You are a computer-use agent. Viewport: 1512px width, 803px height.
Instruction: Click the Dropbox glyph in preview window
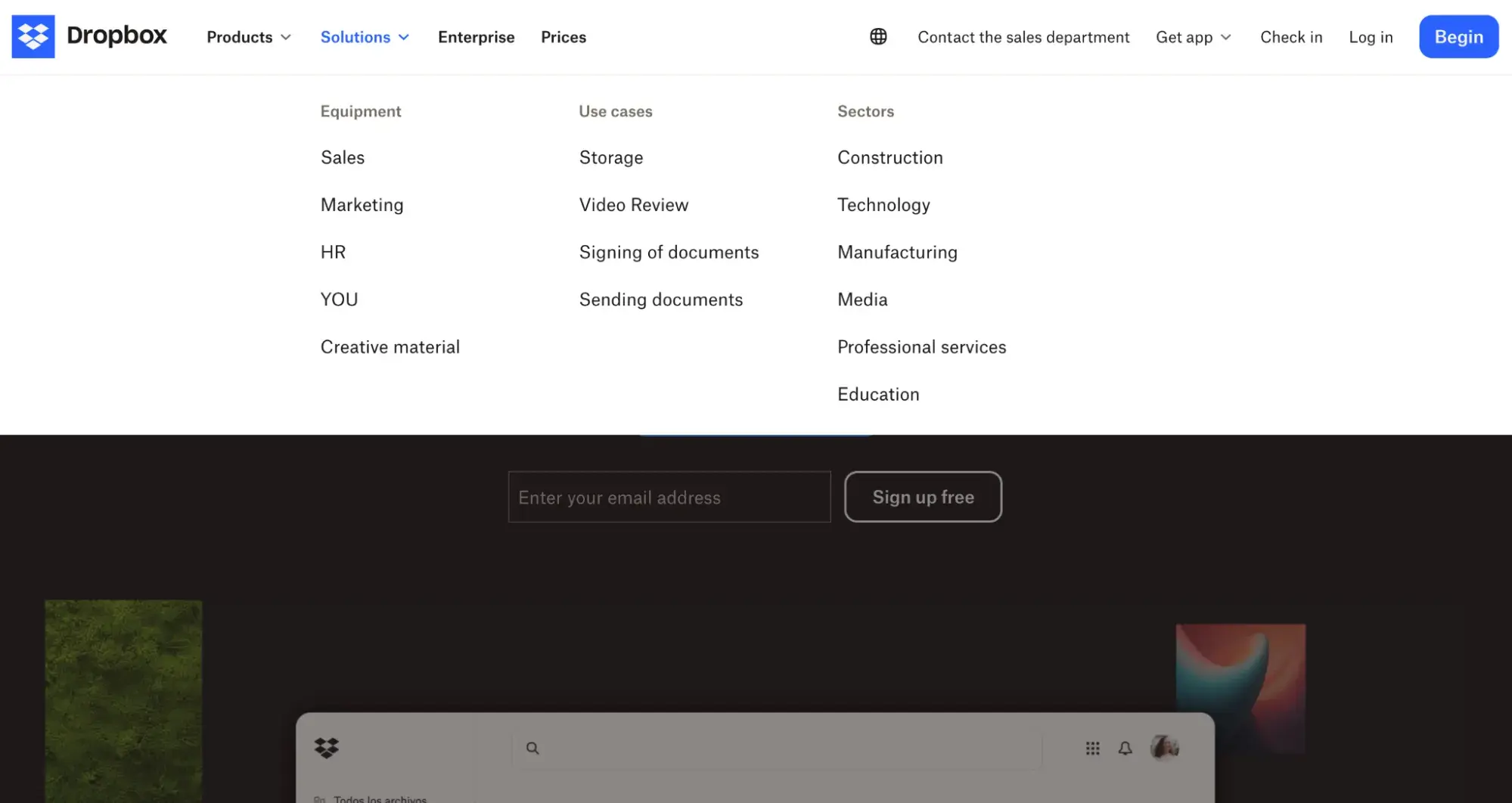[327, 748]
